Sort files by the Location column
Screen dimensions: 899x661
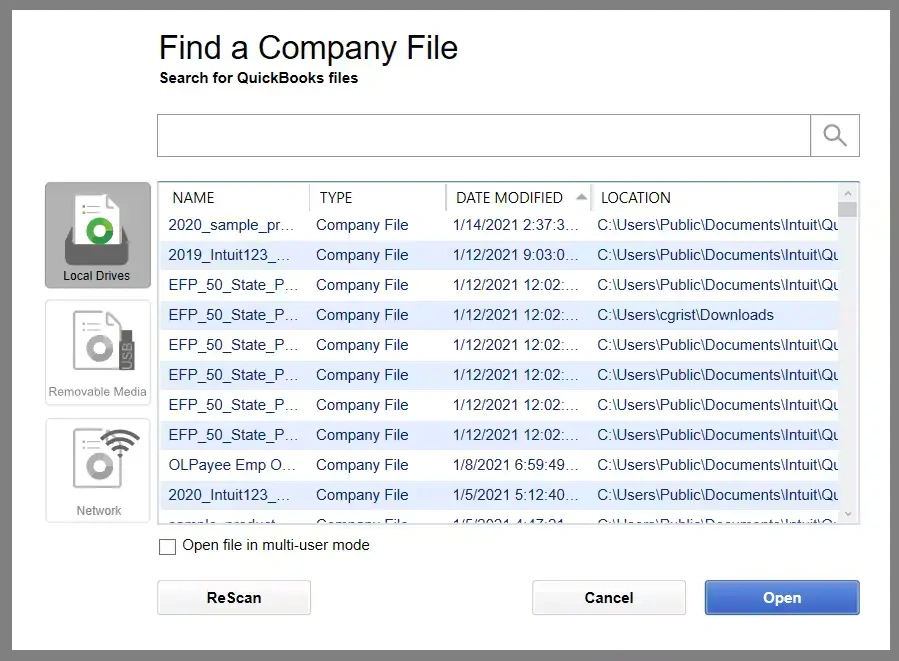pyautogui.click(x=635, y=197)
